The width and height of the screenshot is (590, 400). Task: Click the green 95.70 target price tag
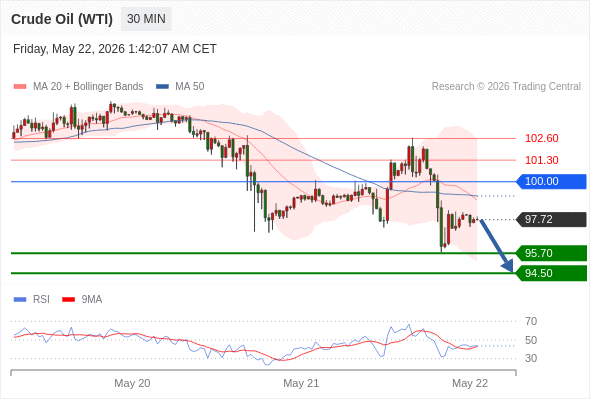551,253
